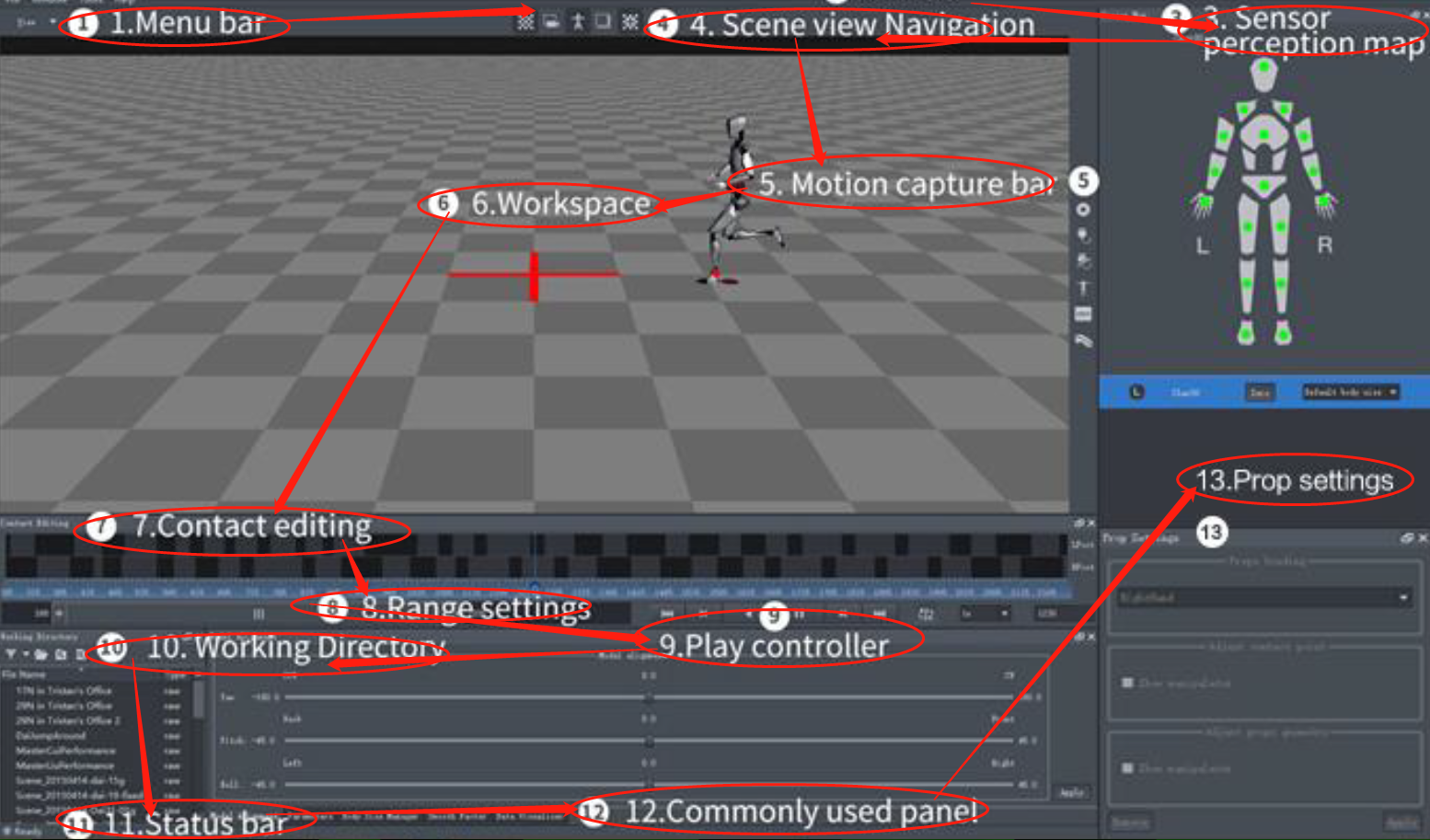
Task: Click the last grid icon in scene toolbar
Action: point(629,21)
